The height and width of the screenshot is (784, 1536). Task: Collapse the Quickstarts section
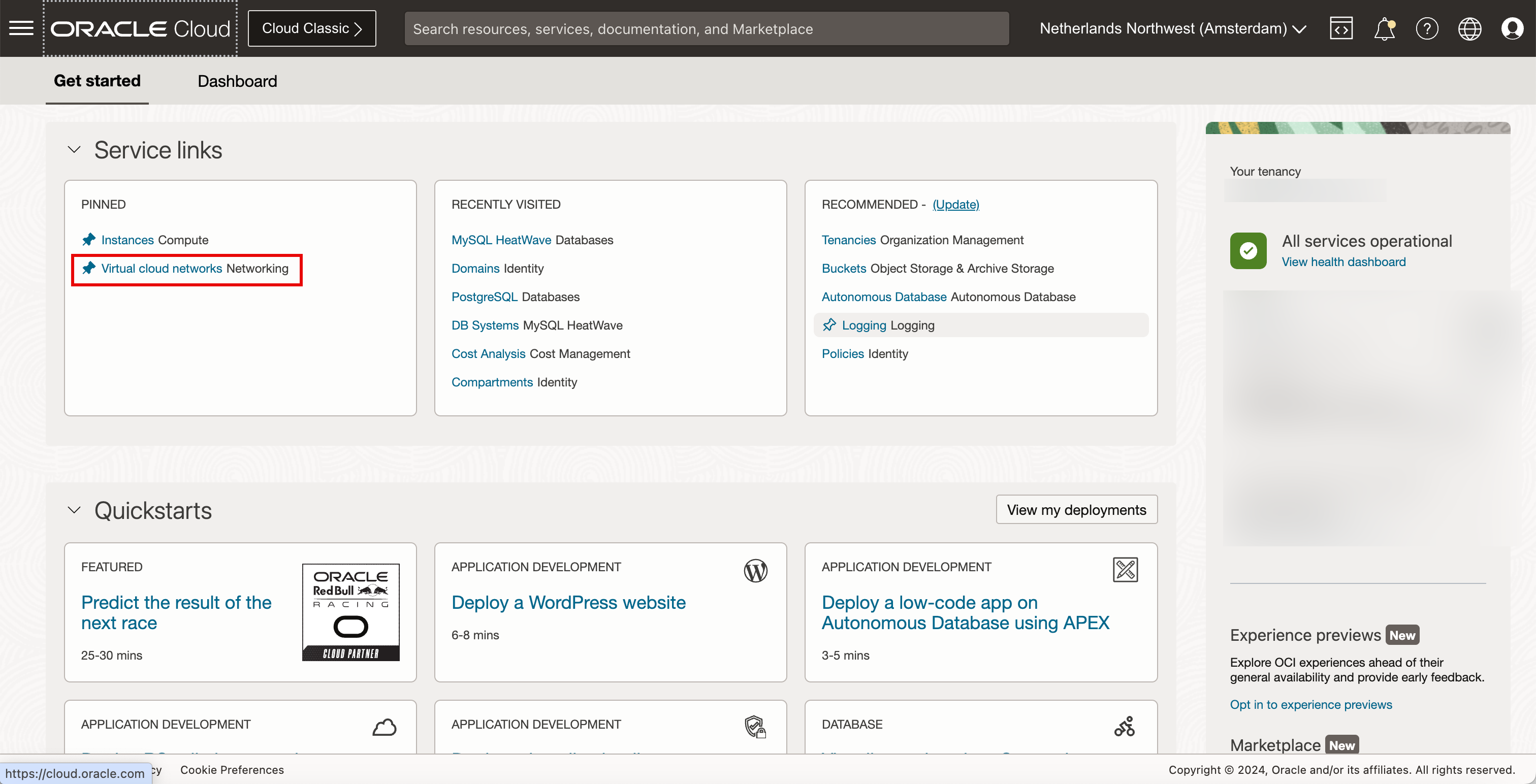point(74,510)
